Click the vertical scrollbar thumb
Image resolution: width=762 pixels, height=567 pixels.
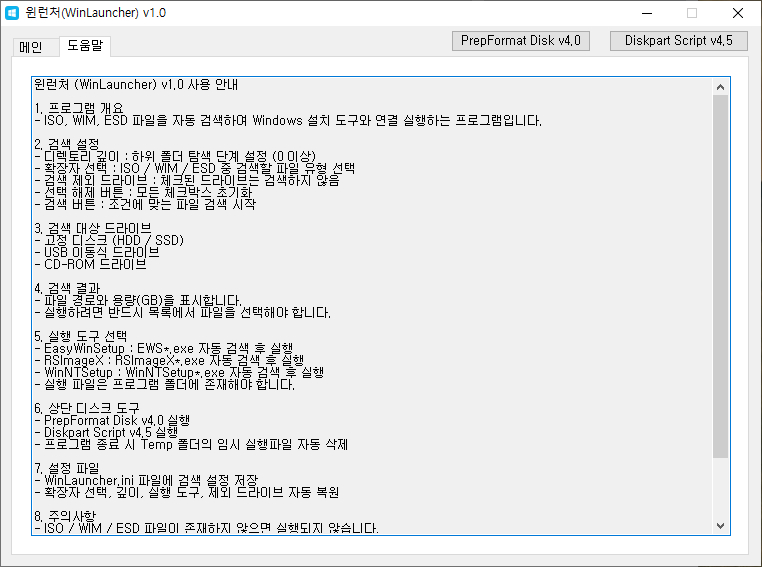click(720, 276)
